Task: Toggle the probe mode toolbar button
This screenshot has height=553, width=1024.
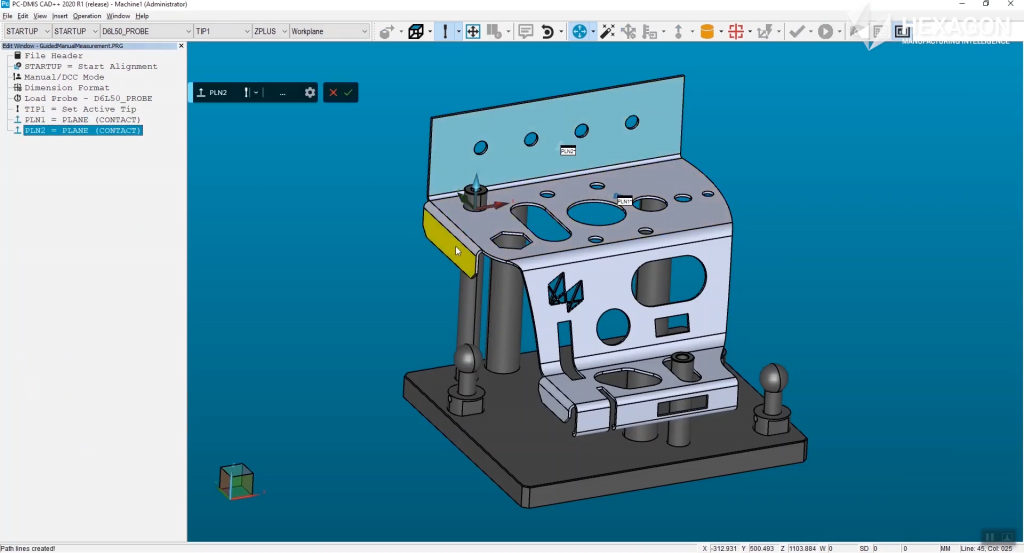Action: pyautogui.click(x=444, y=32)
